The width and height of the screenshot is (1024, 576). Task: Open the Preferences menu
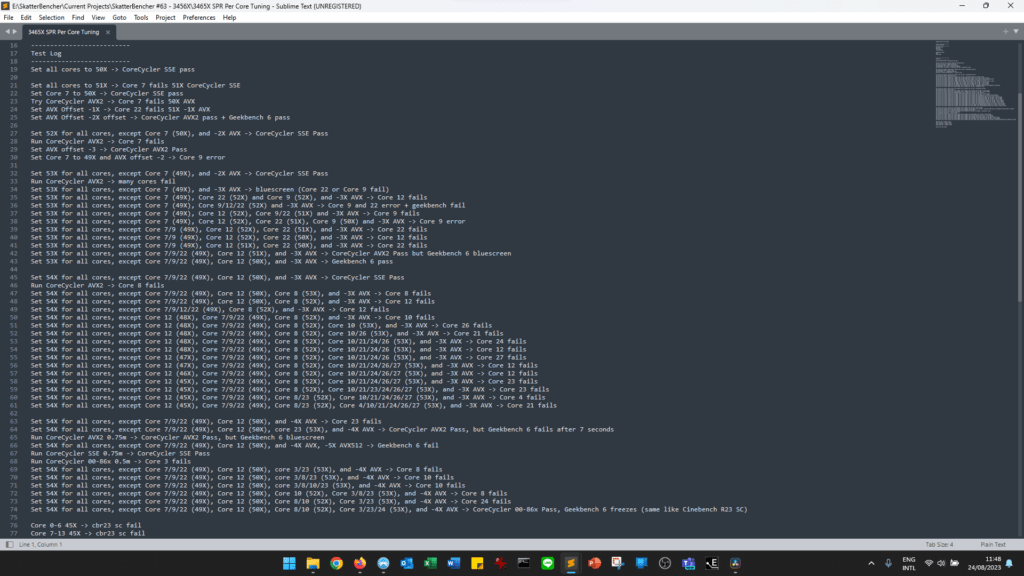(199, 18)
